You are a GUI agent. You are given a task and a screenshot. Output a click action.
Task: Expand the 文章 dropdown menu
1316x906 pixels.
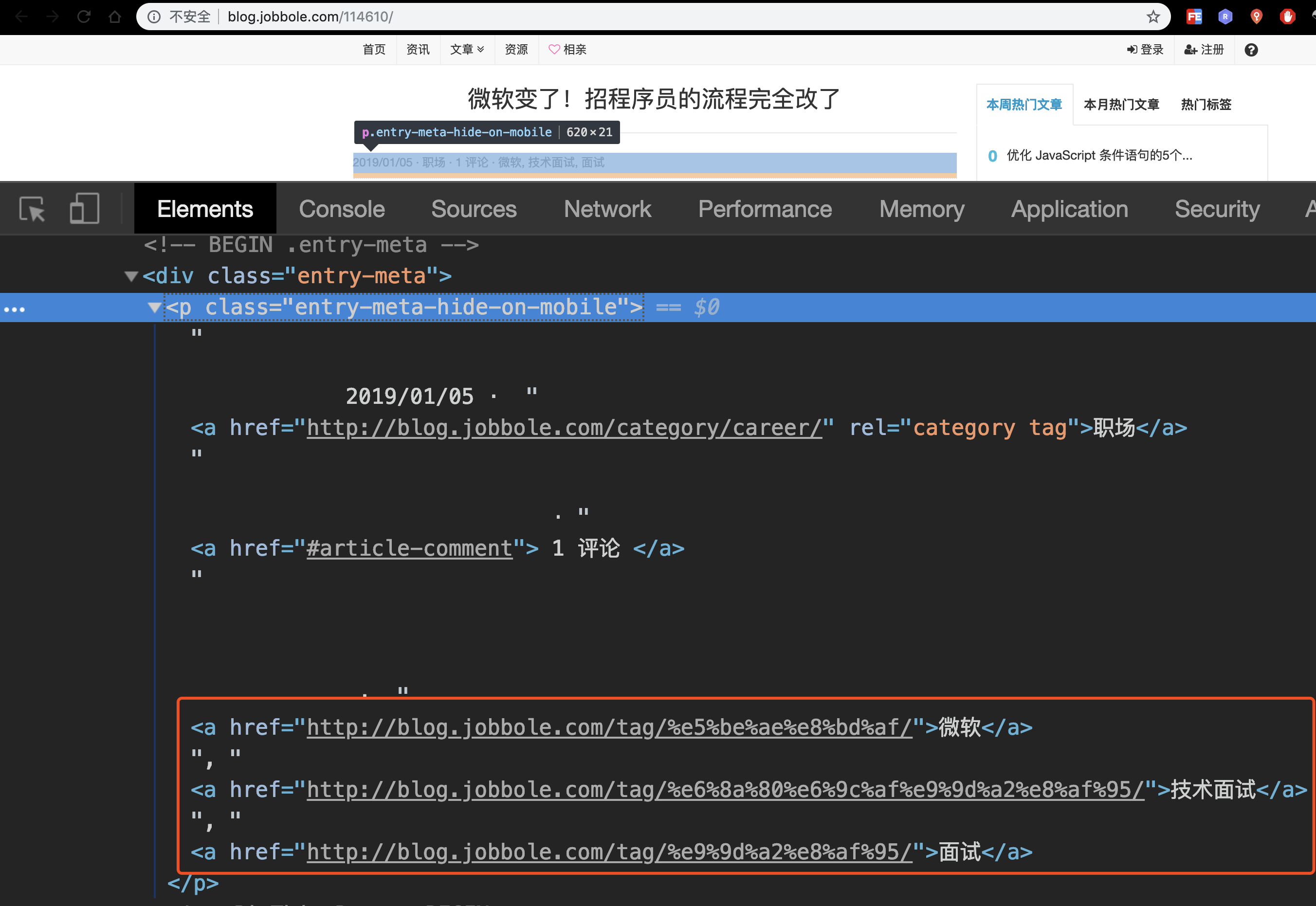point(467,50)
